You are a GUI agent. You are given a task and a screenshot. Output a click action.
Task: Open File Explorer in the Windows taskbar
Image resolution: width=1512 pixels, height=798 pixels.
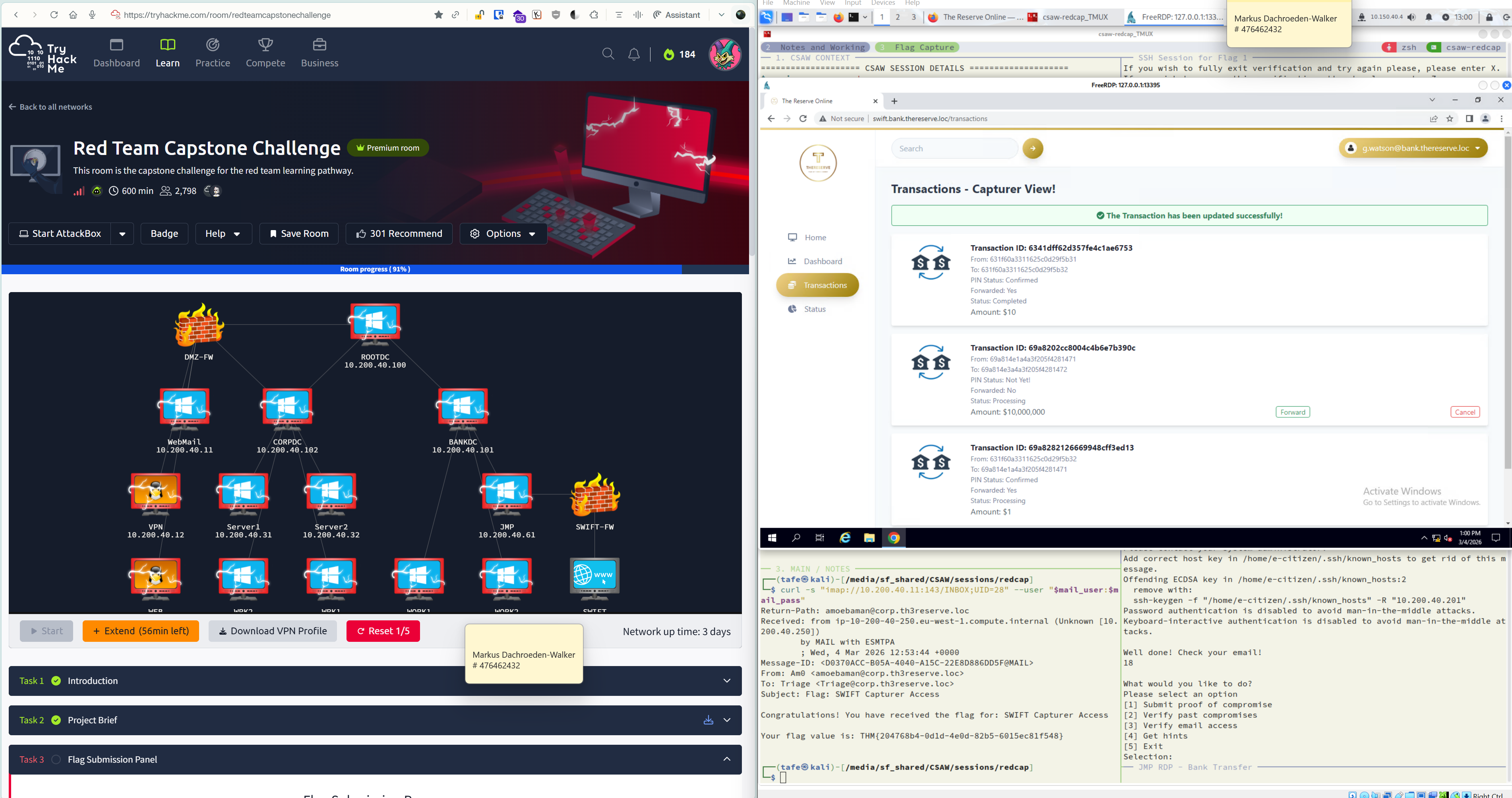click(x=869, y=538)
